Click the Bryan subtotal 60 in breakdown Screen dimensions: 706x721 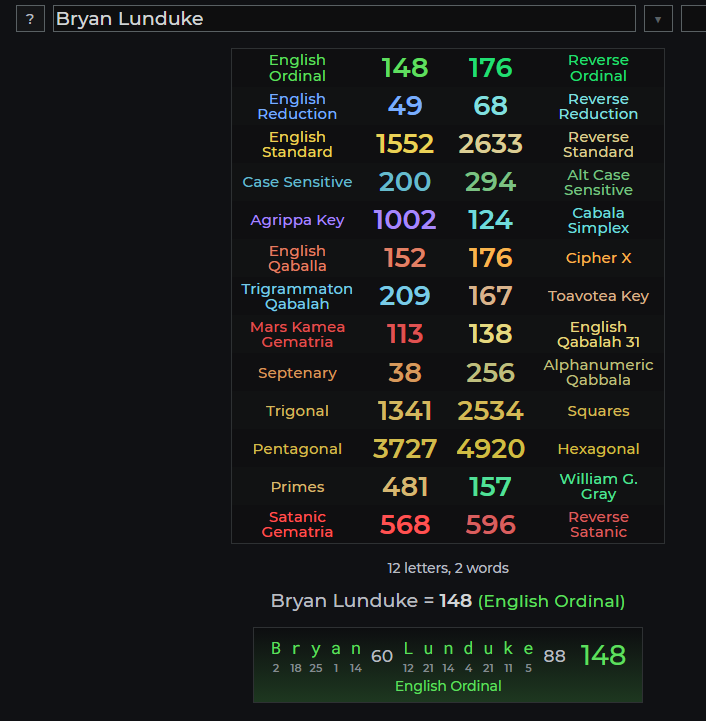382,656
